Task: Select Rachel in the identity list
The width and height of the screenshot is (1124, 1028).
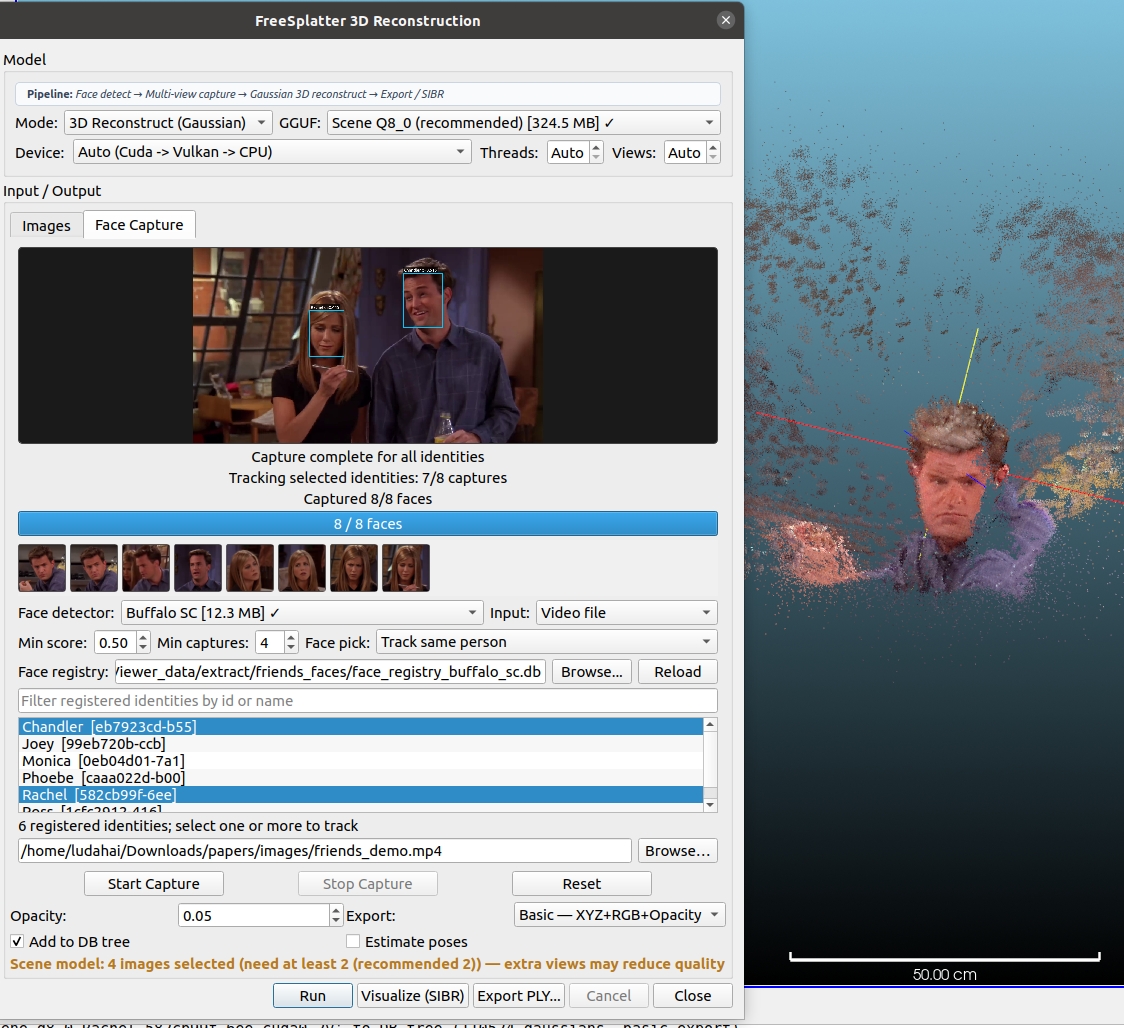Action: coord(361,795)
